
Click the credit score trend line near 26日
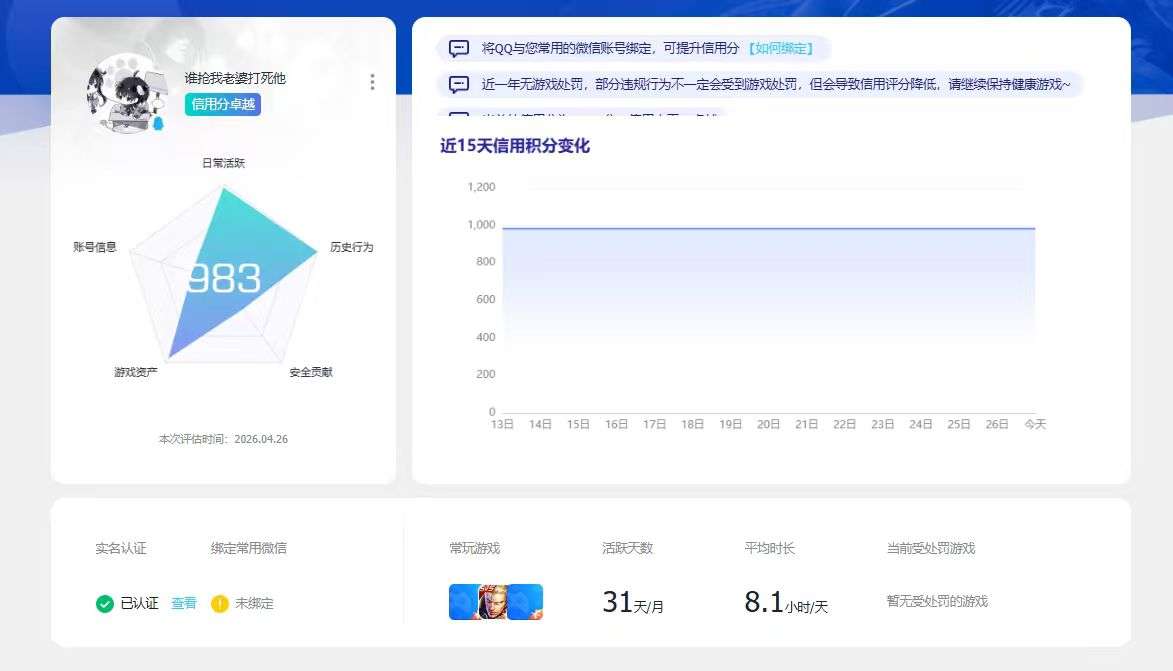click(997, 228)
